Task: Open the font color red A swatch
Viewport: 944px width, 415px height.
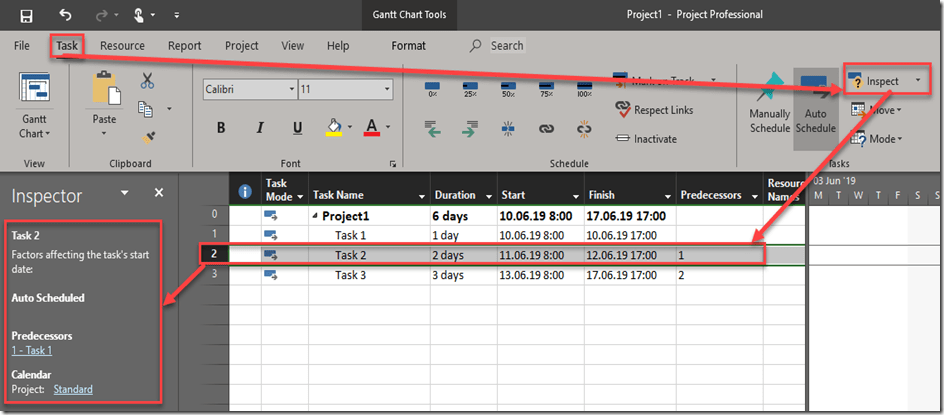Action: pyautogui.click(x=372, y=128)
